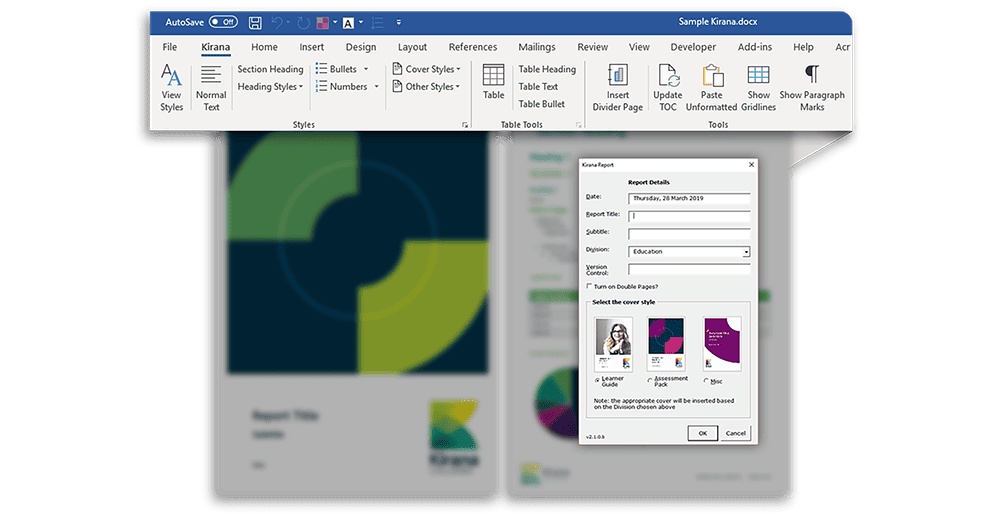The width and height of the screenshot is (1000, 514).
Task: Click the Learner Guide cover thumbnail
Action: pos(613,344)
